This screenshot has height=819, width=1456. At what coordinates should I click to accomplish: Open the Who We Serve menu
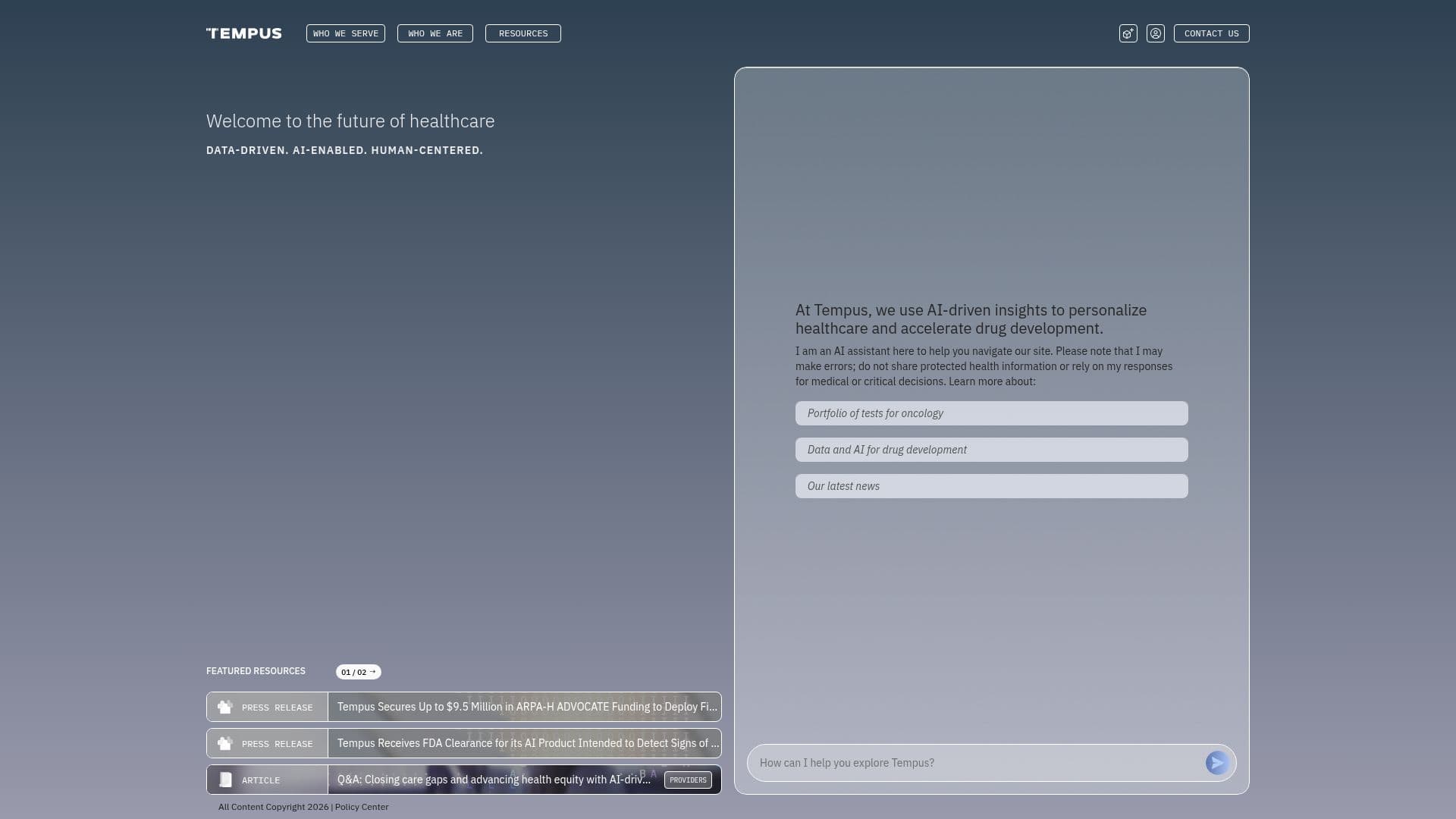346,33
